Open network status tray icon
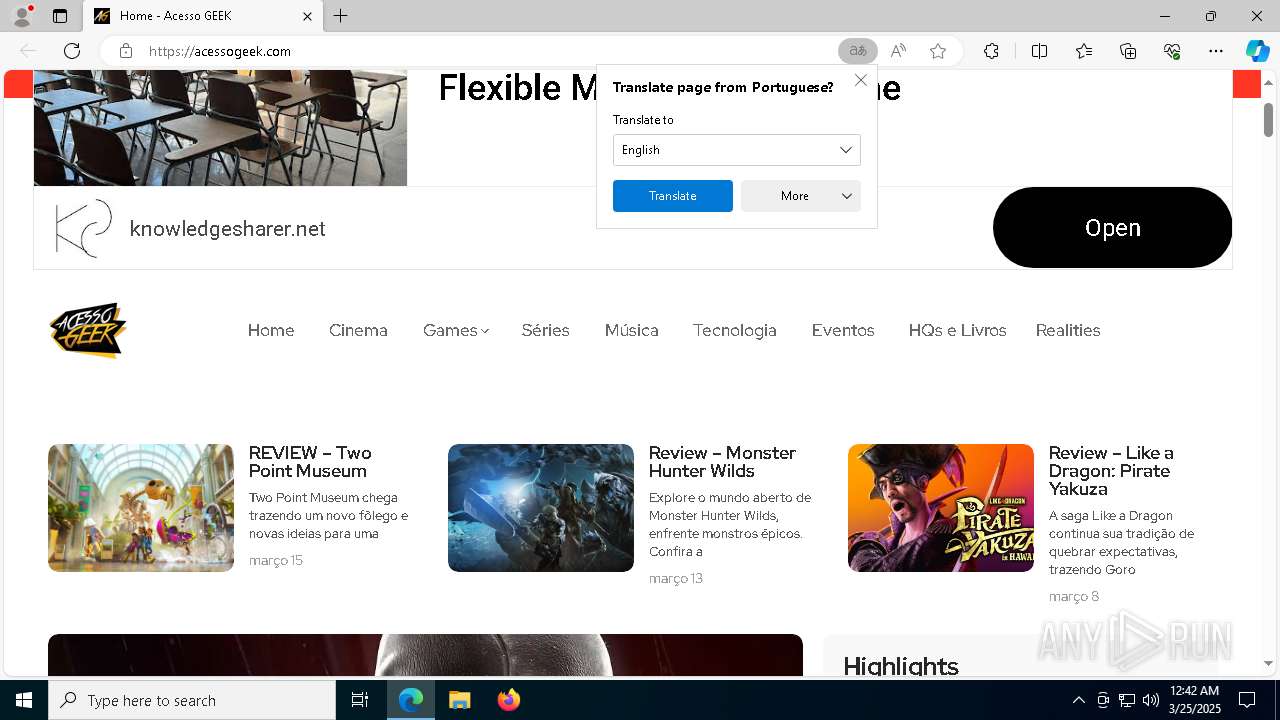Viewport: 1280px width, 720px height. pos(1126,700)
